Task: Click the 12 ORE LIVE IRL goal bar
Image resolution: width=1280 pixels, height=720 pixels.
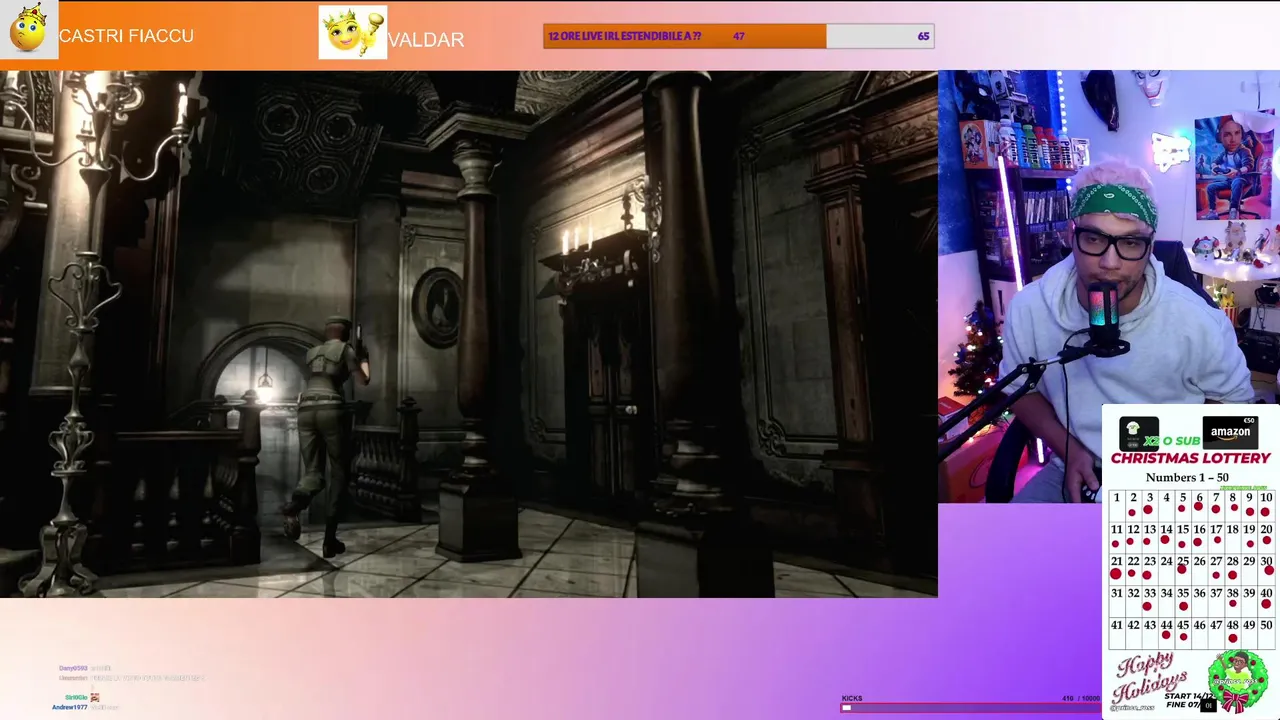Action: 738,36
